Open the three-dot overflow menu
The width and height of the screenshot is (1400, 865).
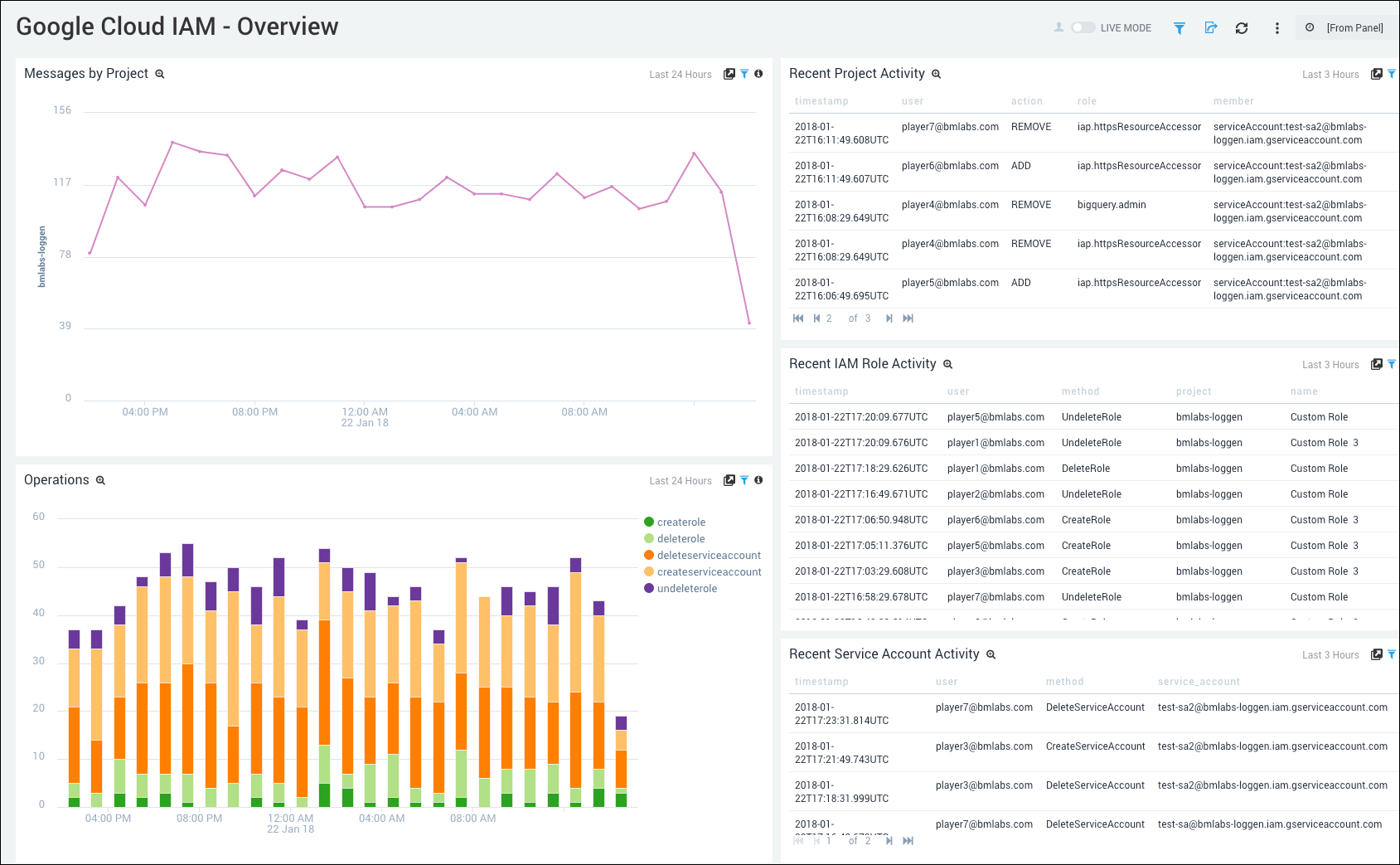pyautogui.click(x=1276, y=27)
